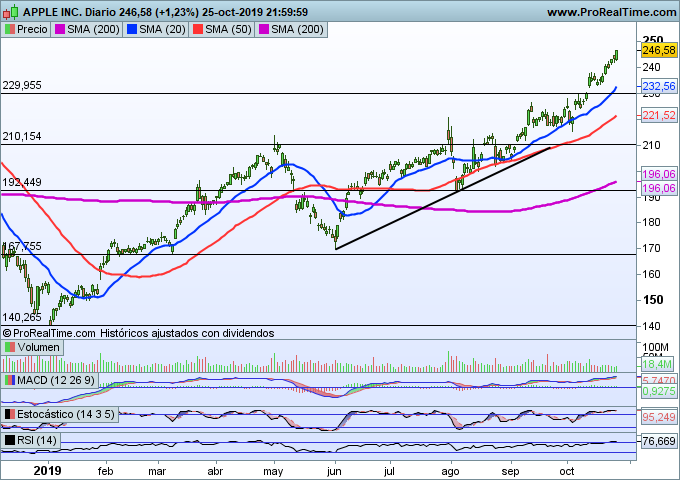The height and width of the screenshot is (480, 680).
Task: Click the bold 150 price axis label
Action: pos(653,300)
